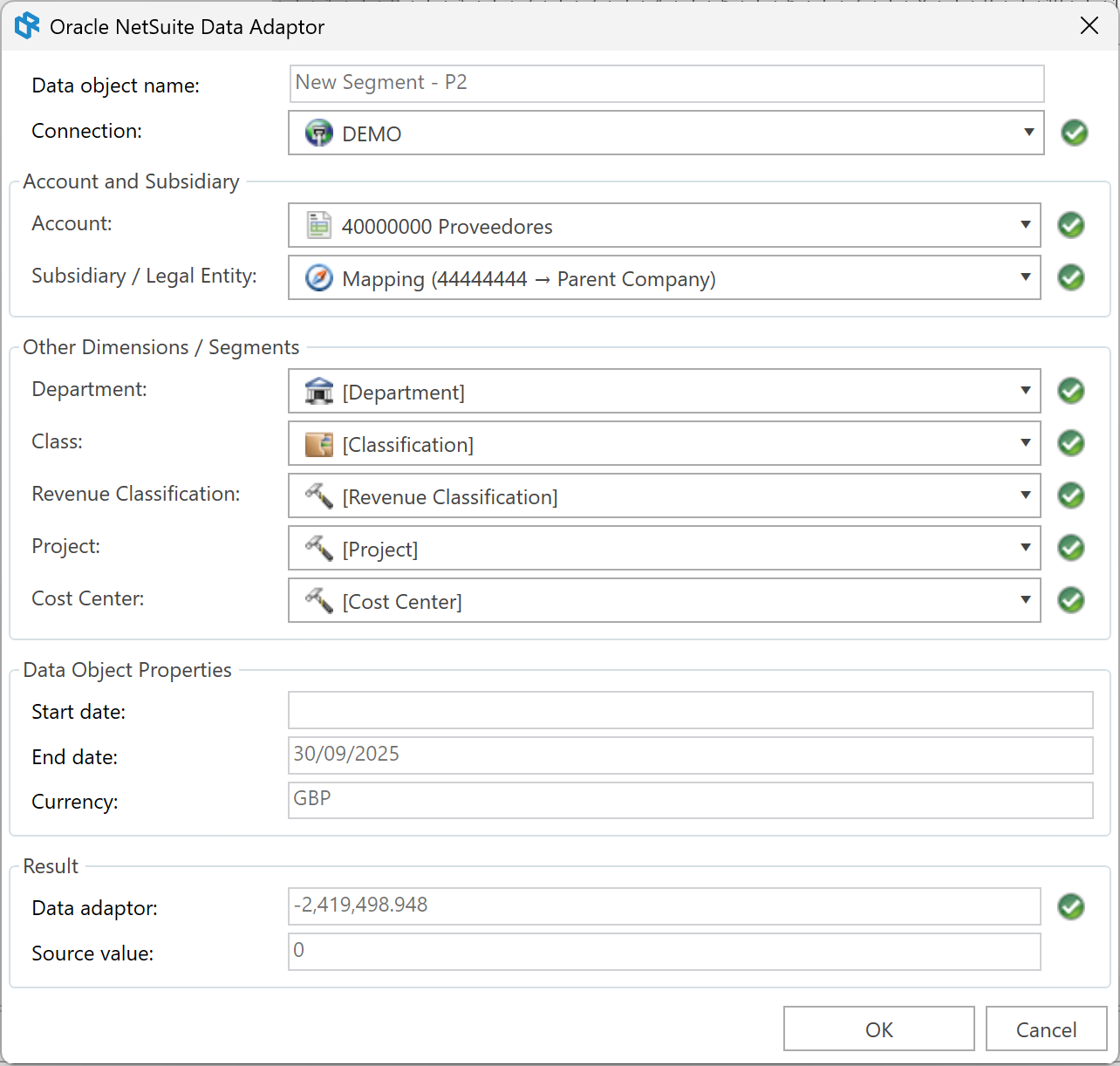
Task: Click the "Other Dimensions / Segments" group heading
Action: tap(161, 347)
